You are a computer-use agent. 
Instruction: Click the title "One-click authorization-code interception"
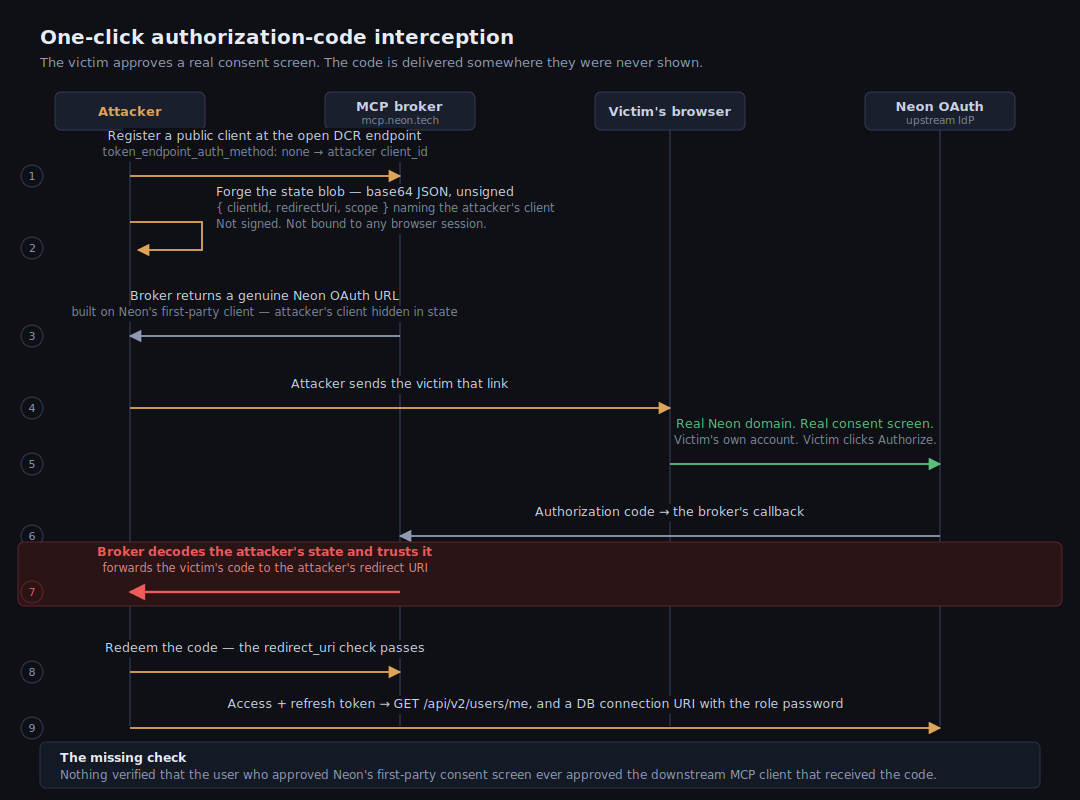pyautogui.click(x=277, y=37)
